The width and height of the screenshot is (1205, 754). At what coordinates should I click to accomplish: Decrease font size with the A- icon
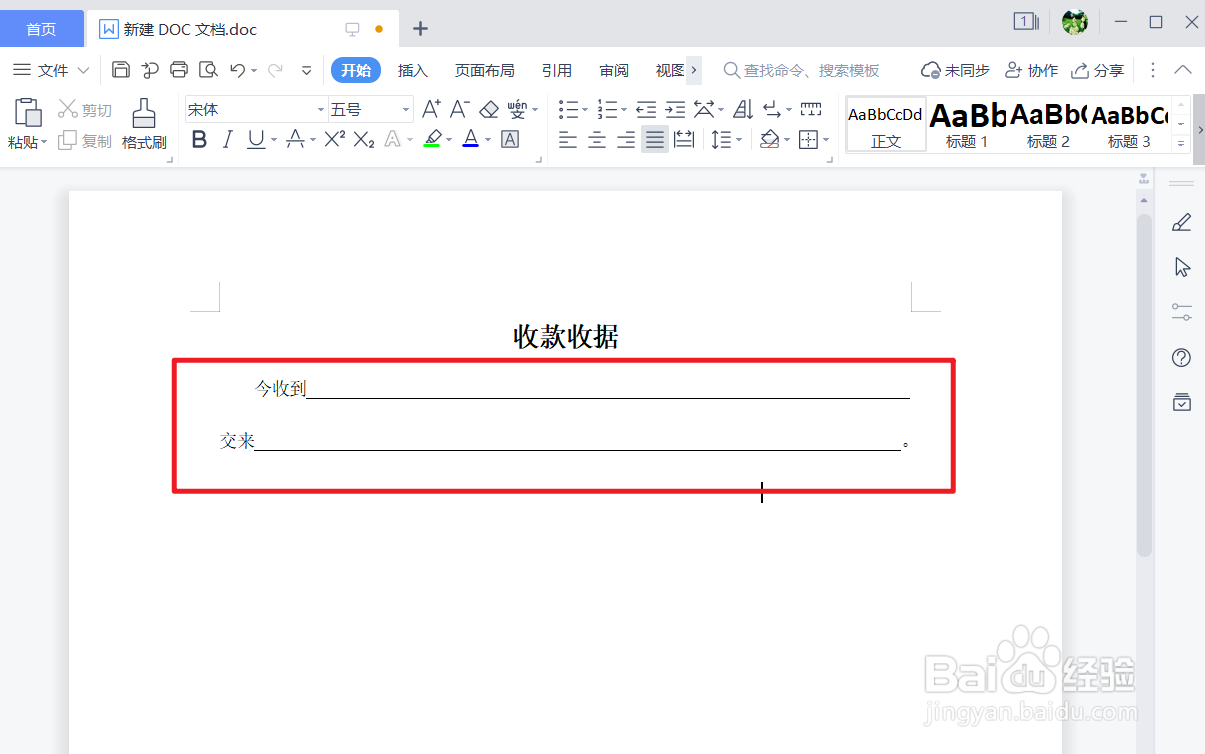point(460,109)
